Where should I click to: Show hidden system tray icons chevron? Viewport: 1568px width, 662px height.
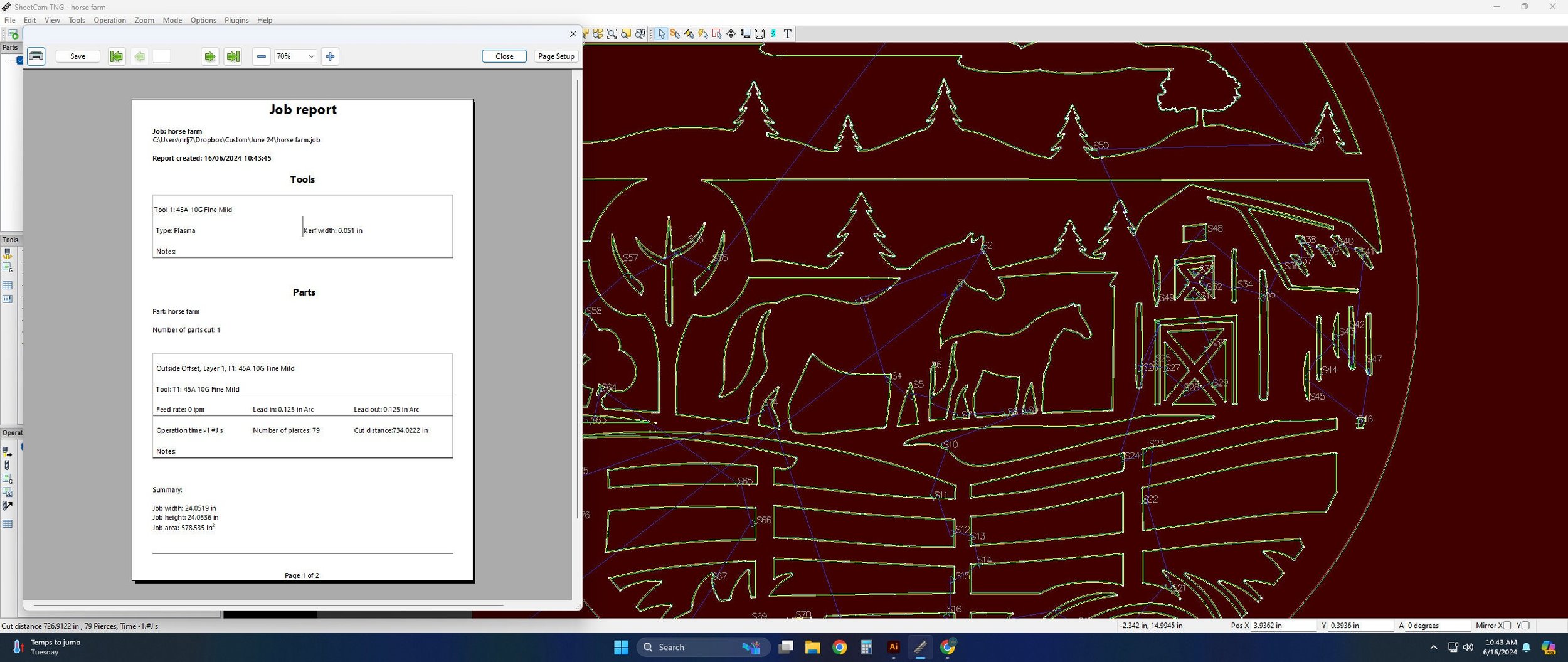coord(1433,647)
